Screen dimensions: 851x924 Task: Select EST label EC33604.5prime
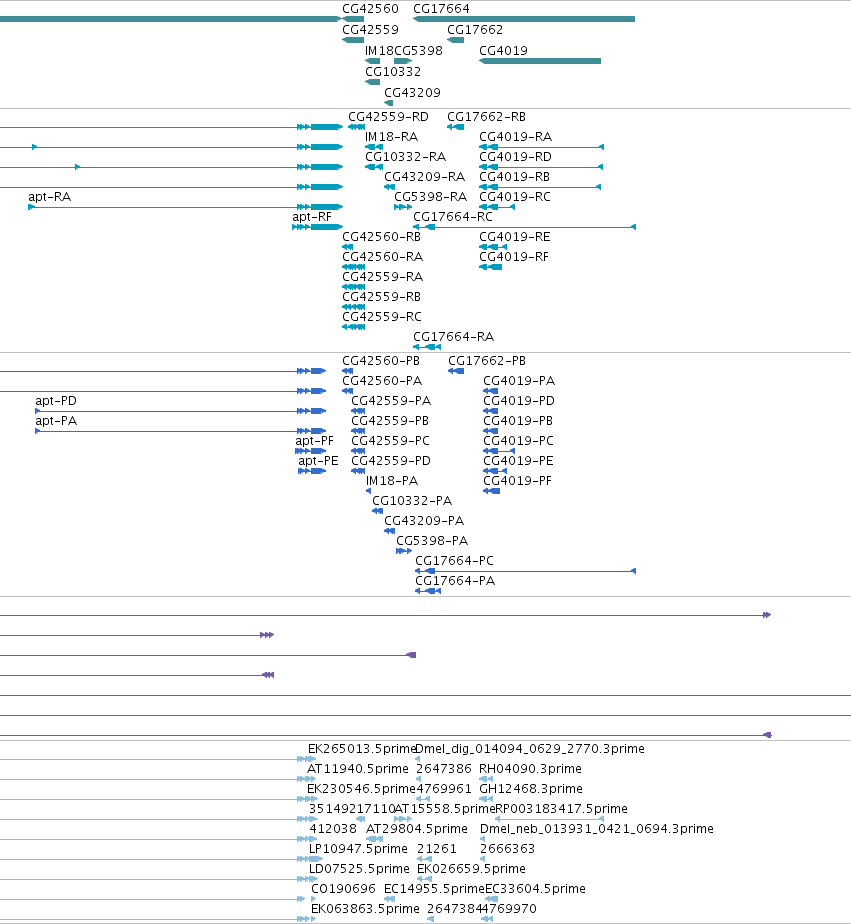click(x=535, y=889)
